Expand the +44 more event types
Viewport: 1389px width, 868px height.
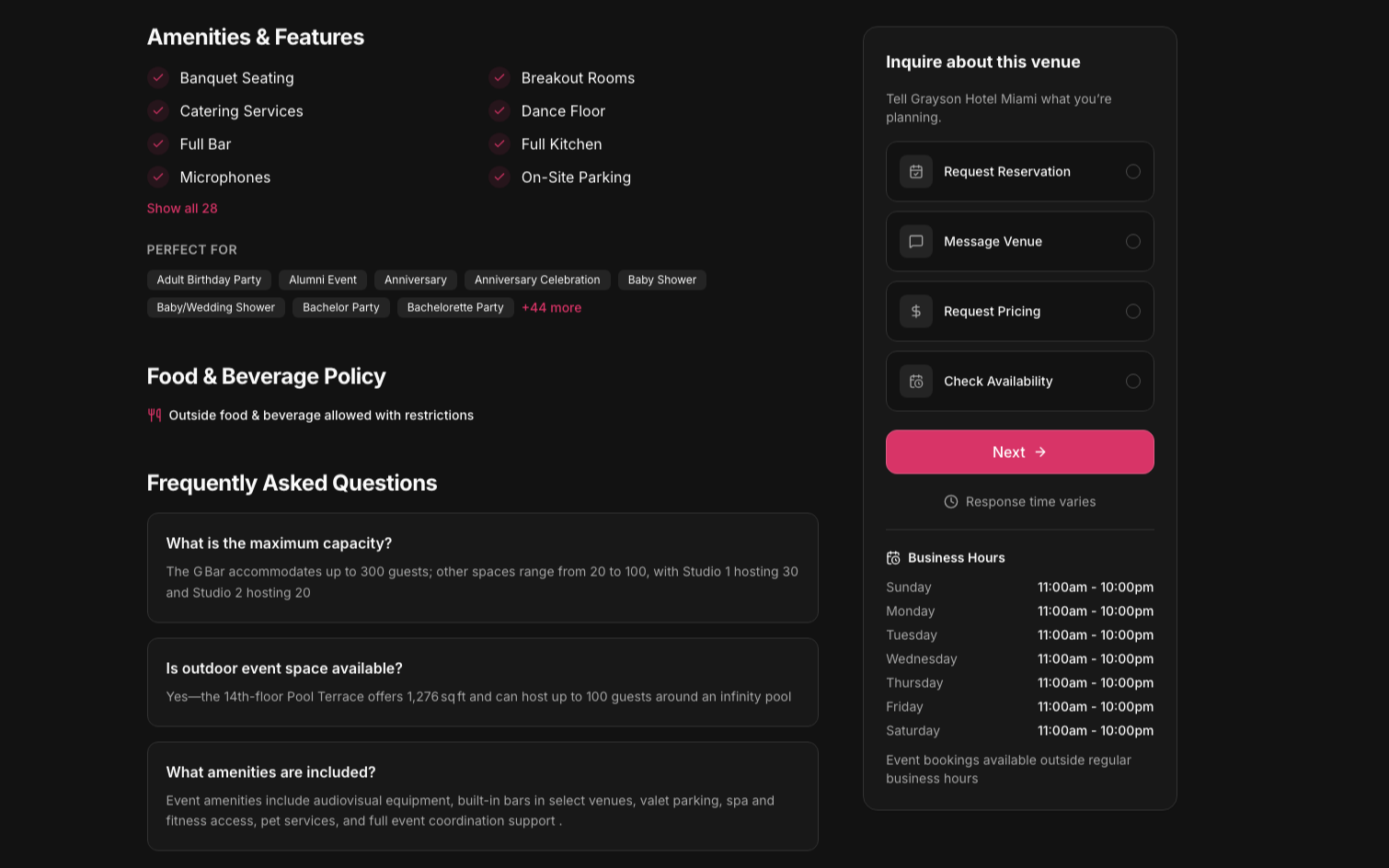pos(552,308)
